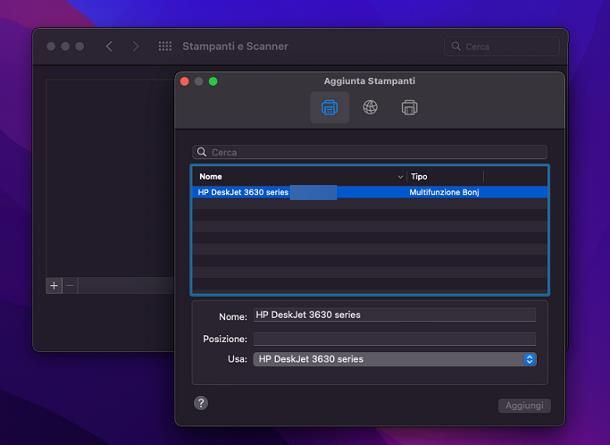Screen dimensions: 610x445
Task: Click the Cerca field in Stampanti e Scanner window
Action: (x=501, y=46)
